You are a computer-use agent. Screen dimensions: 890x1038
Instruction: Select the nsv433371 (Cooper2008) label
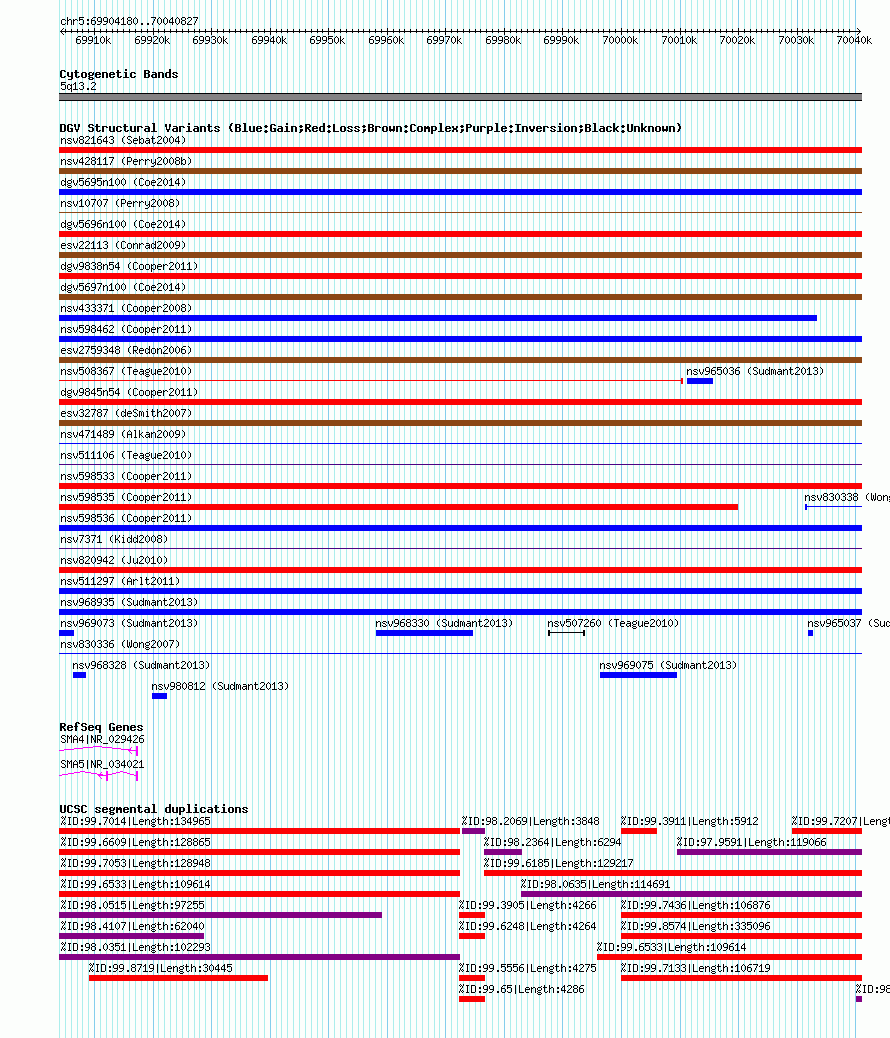coord(126,308)
